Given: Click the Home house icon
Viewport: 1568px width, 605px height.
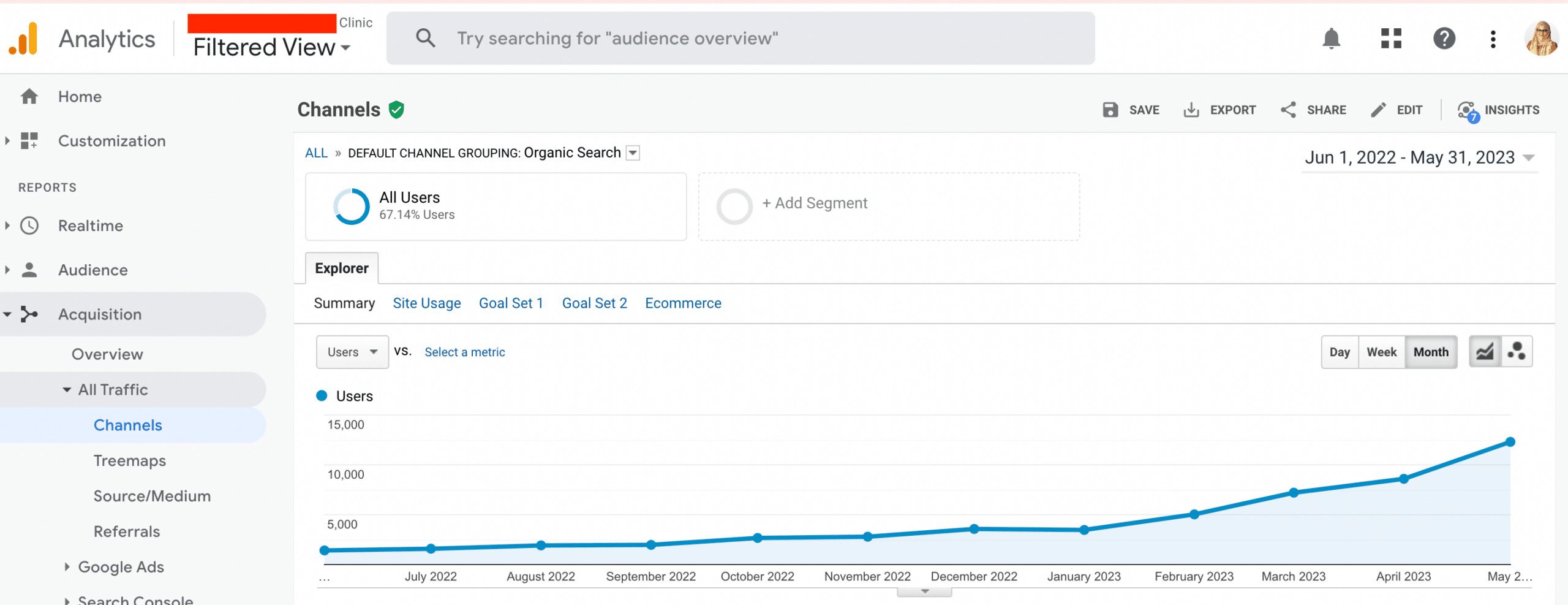Looking at the screenshot, I should click(x=29, y=97).
